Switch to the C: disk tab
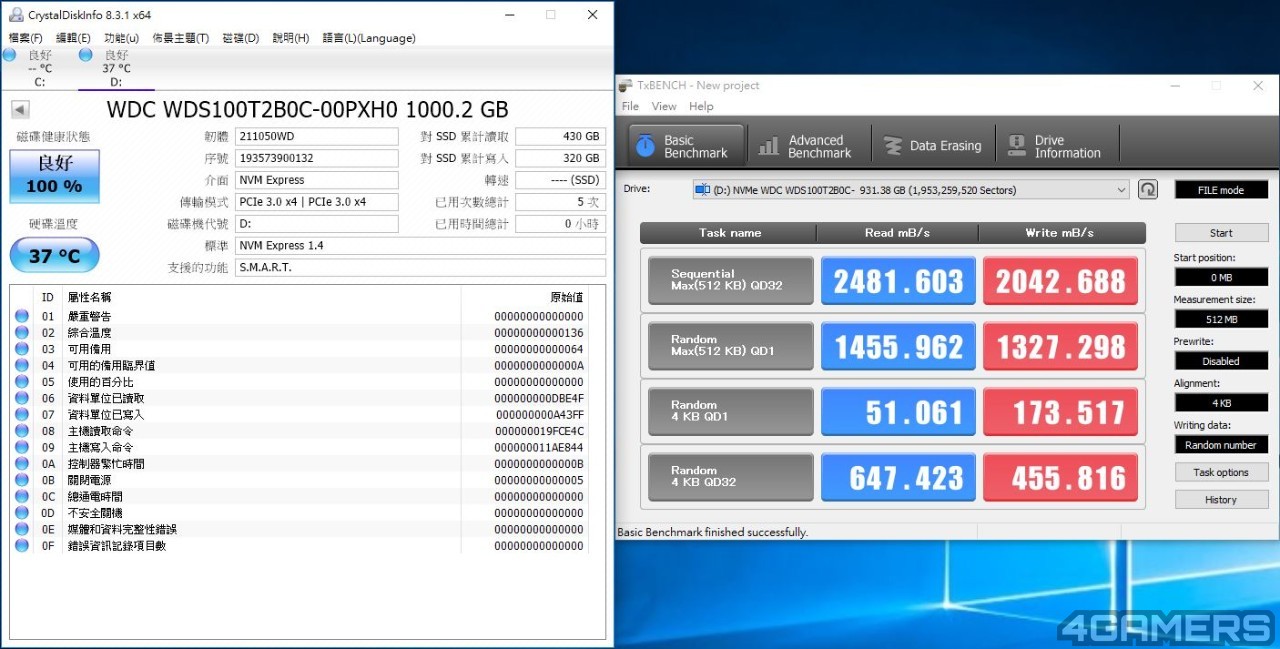Viewport: 1280px width, 649px height. 39,68
